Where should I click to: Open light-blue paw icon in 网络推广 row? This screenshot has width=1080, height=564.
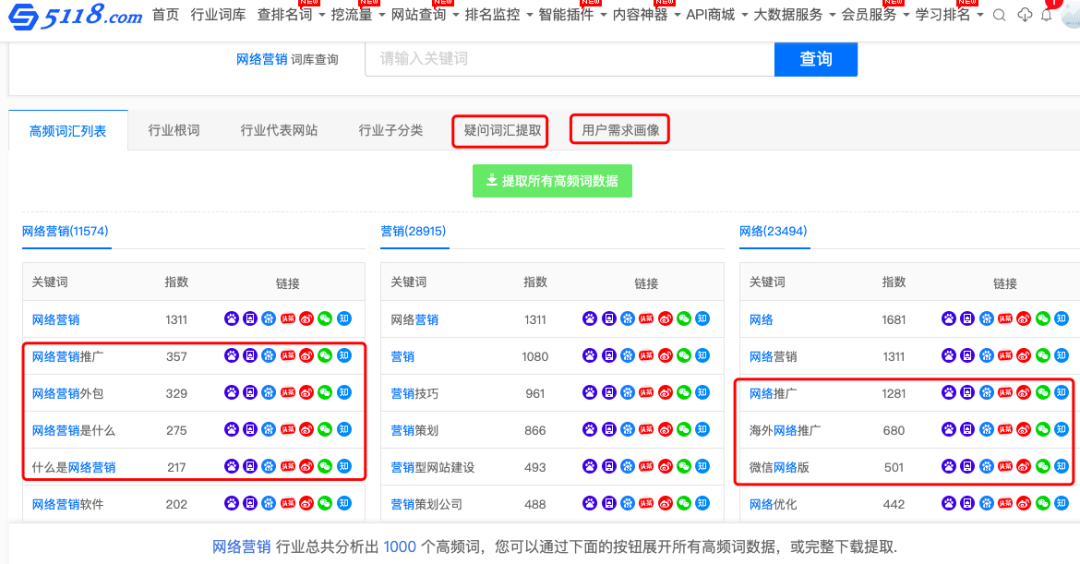[986, 393]
